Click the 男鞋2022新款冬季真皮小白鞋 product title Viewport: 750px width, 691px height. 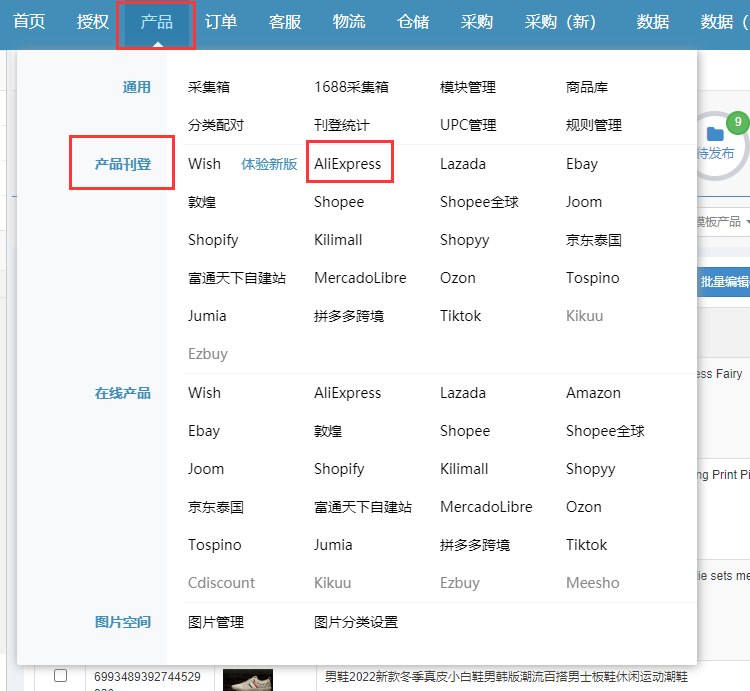506,677
